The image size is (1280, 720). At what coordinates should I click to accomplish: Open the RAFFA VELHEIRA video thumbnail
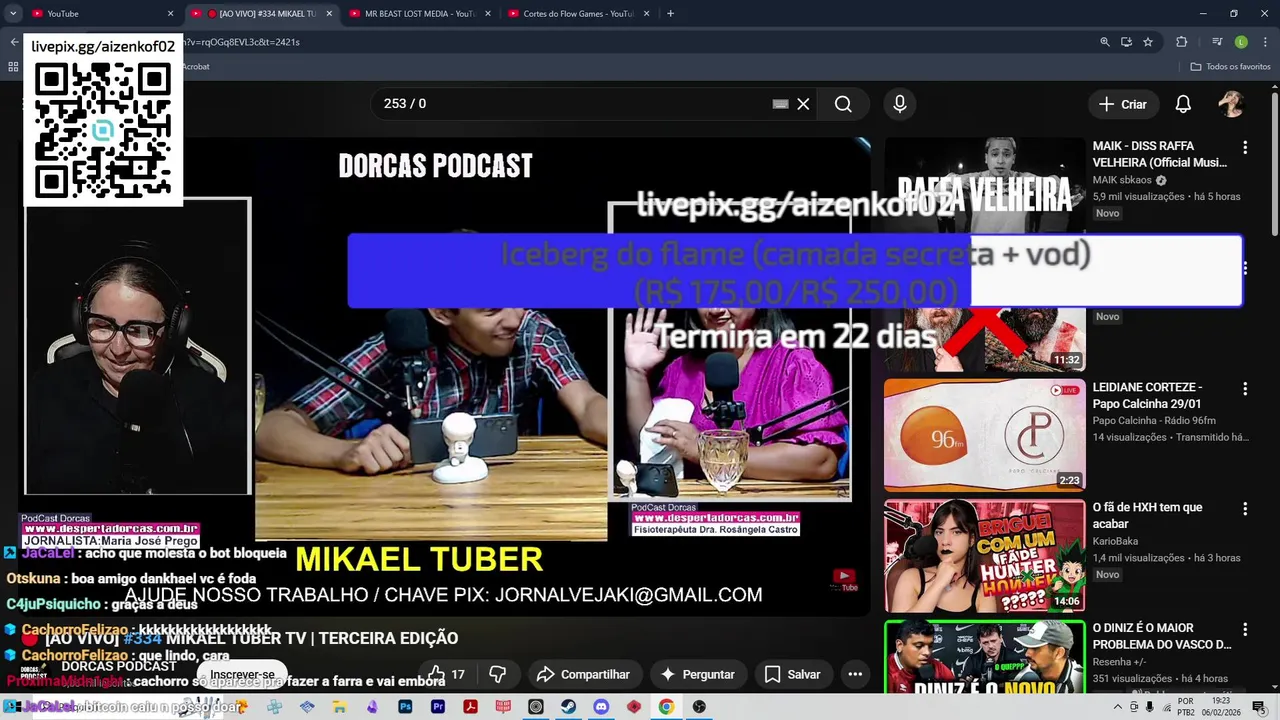[984, 185]
